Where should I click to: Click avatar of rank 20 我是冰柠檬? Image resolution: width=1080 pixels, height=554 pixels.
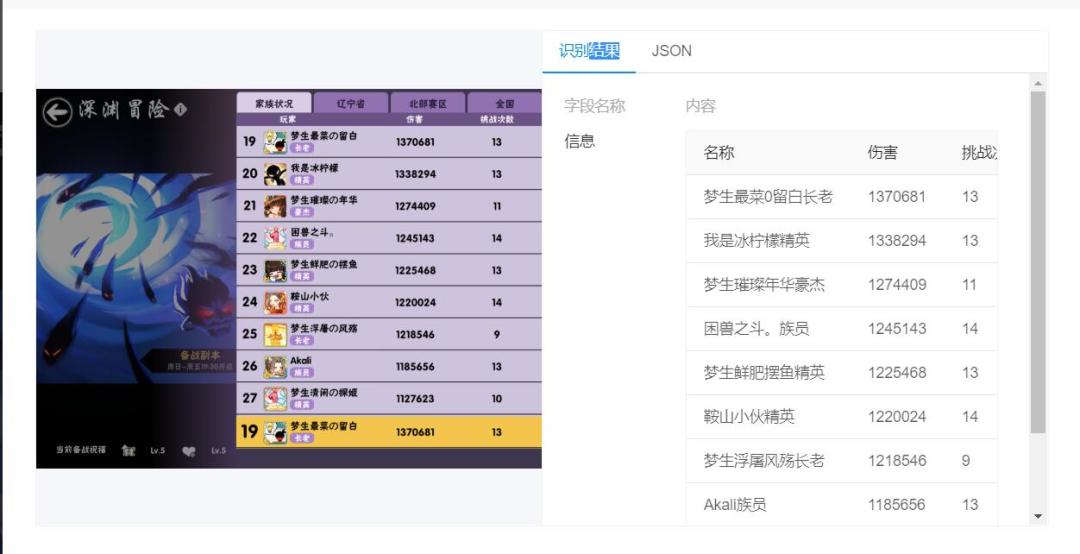[x=275, y=174]
